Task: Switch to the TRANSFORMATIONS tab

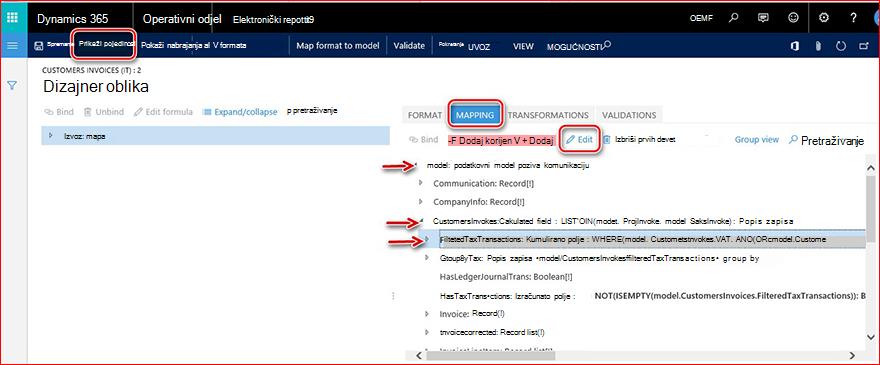Action: point(548,115)
